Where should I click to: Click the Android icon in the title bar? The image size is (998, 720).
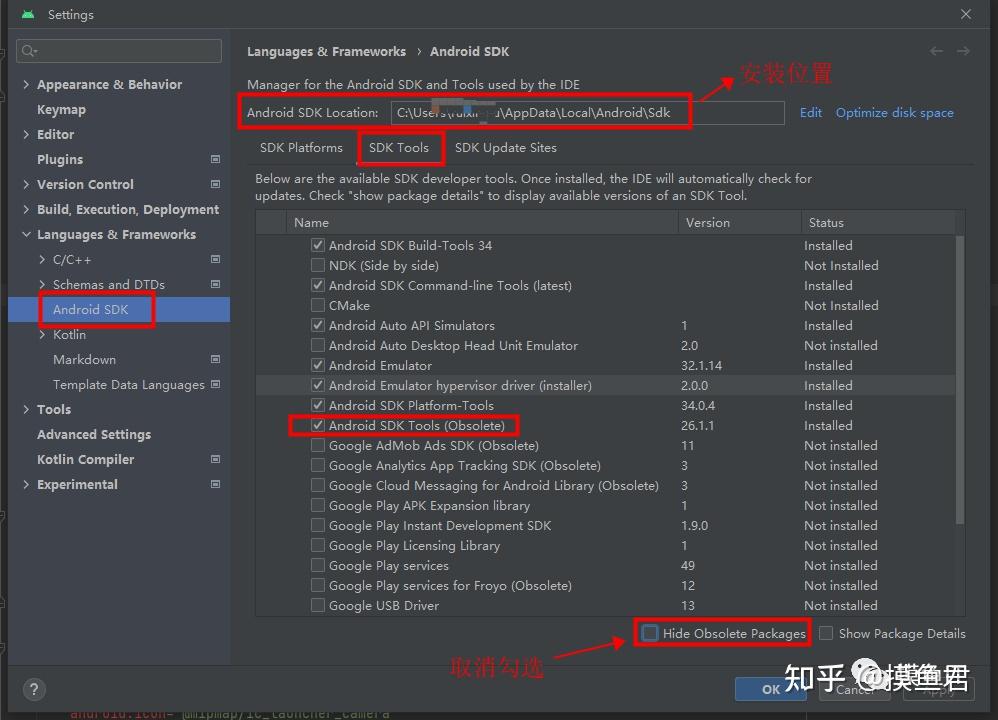(27, 14)
